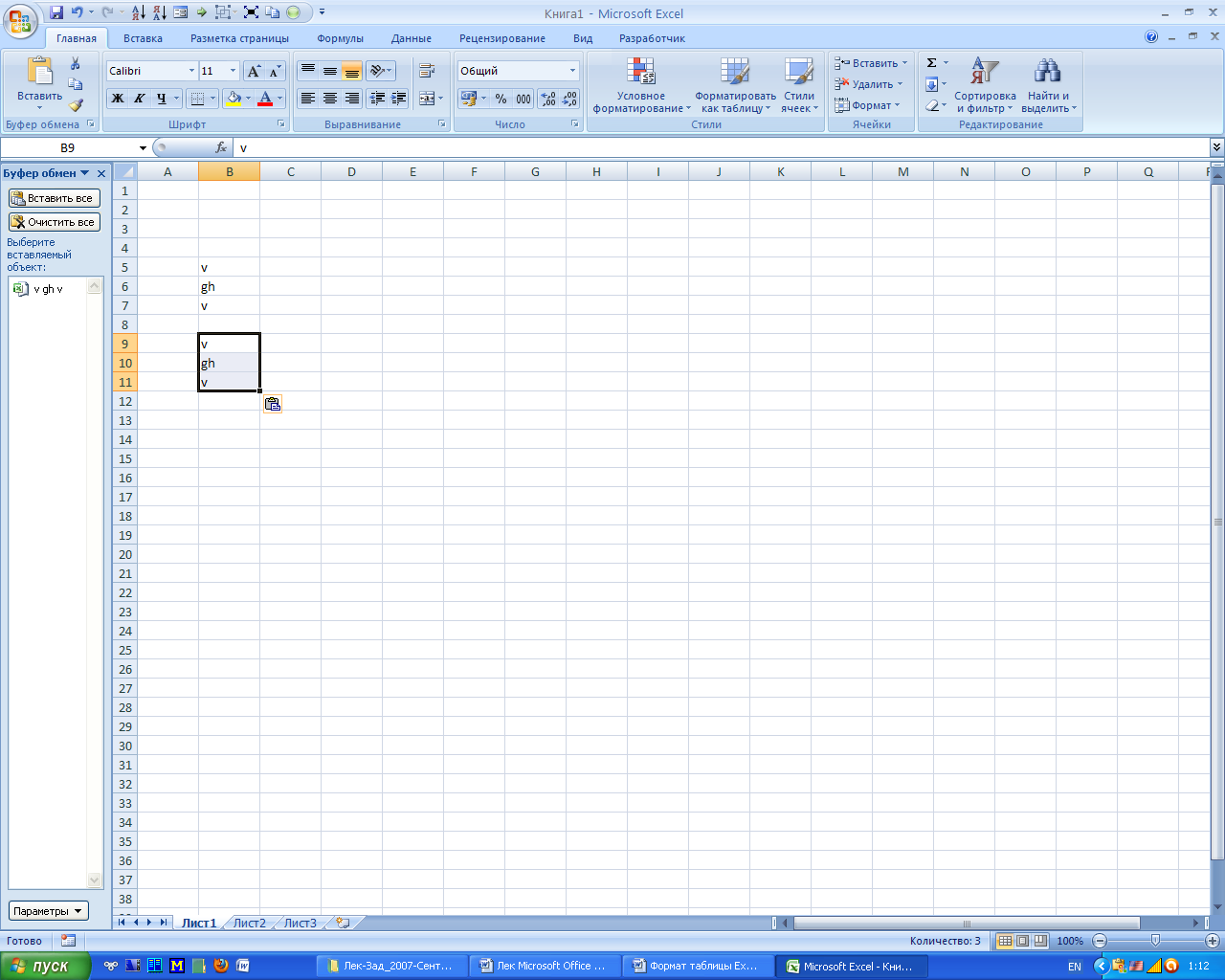Open Conditional Formatting menu
The width and height of the screenshot is (1225, 980).
tap(640, 87)
